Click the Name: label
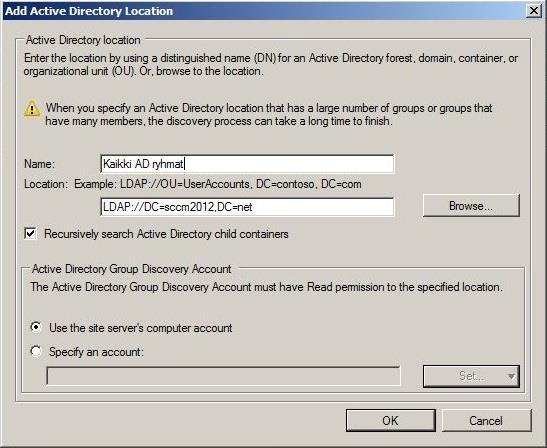The height and width of the screenshot is (448, 547). [39, 164]
